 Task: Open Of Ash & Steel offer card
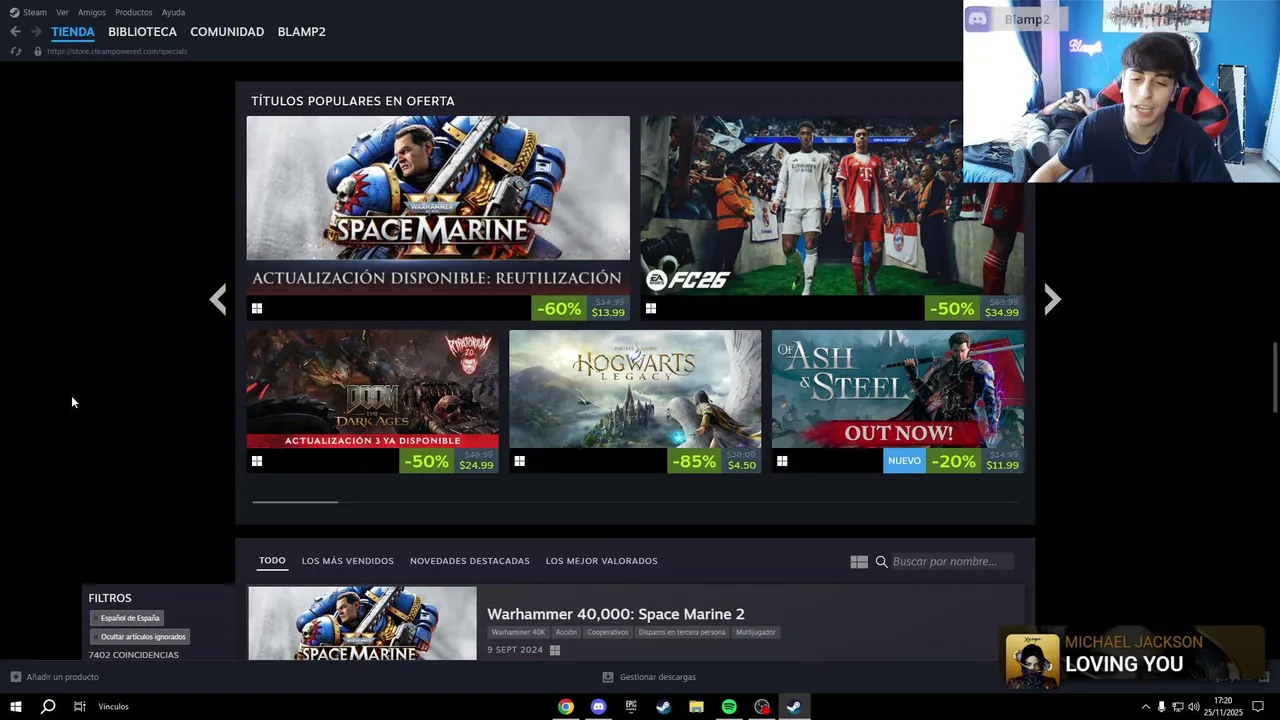point(898,401)
